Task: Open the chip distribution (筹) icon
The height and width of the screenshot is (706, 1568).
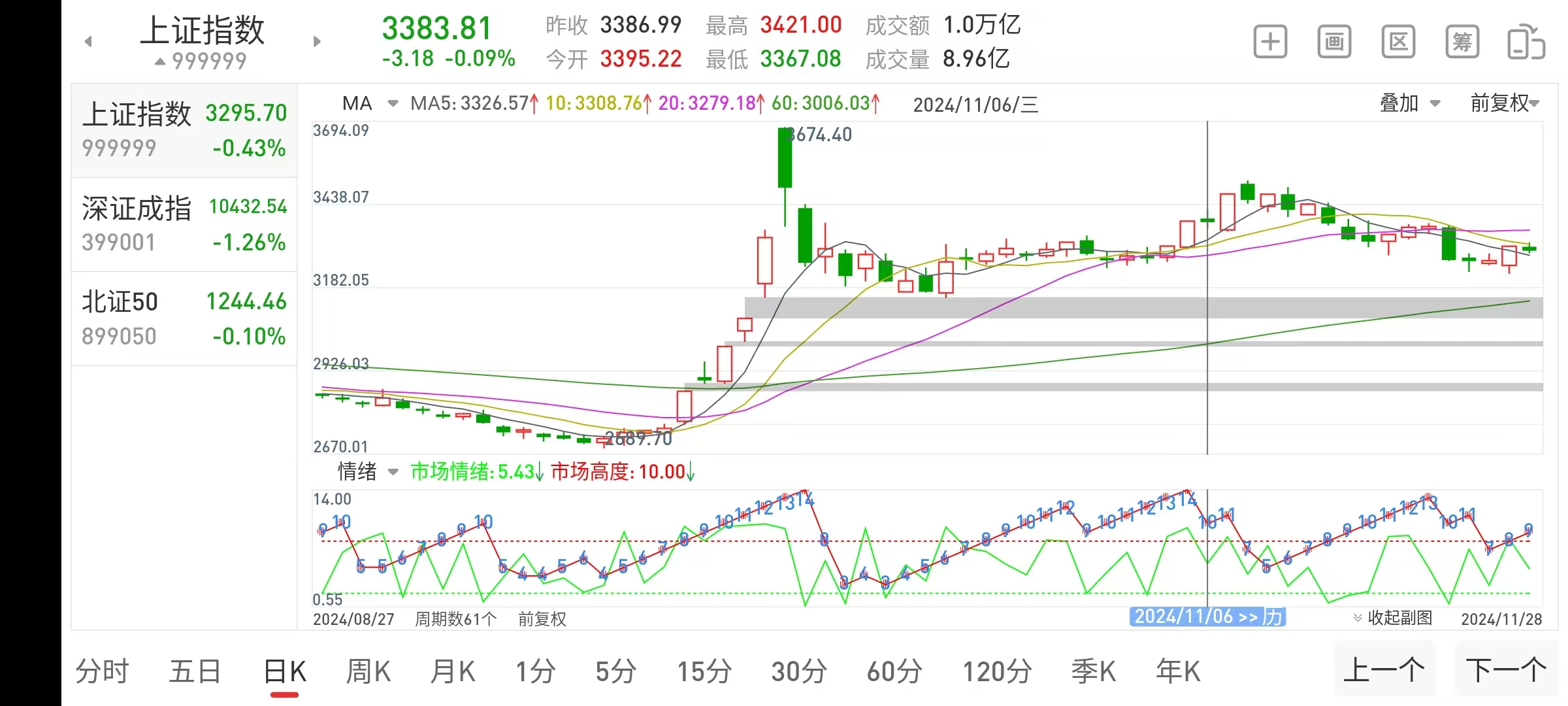Action: (1462, 42)
